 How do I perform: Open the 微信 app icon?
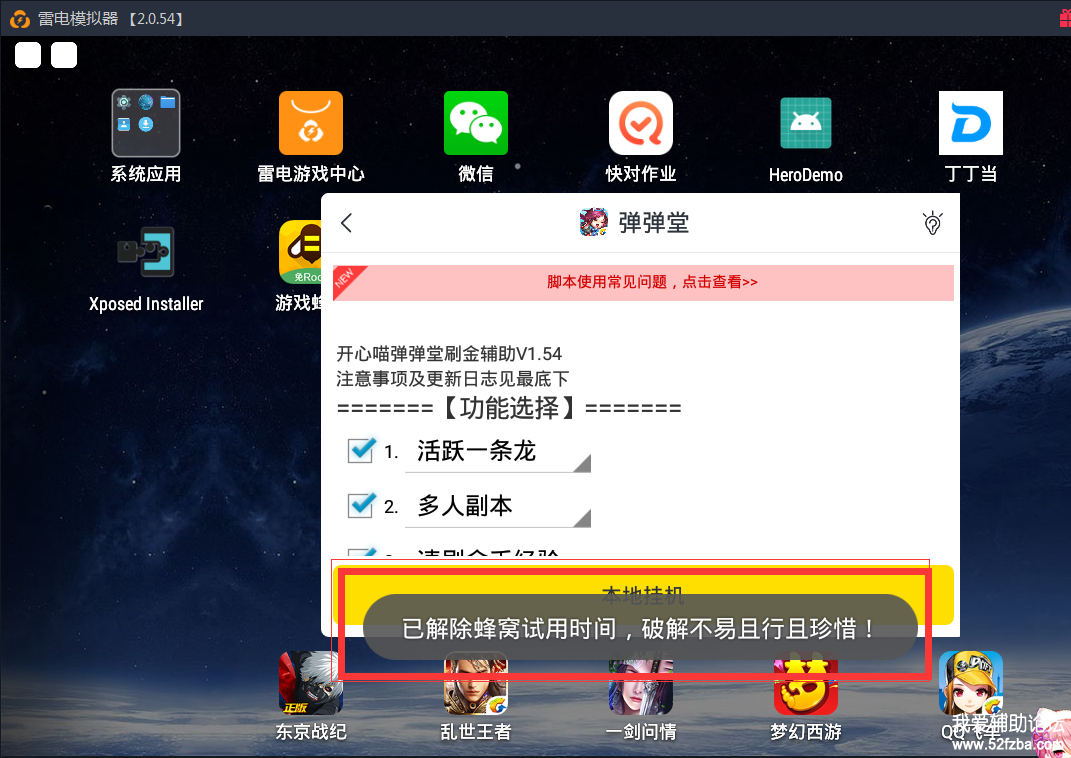pyautogui.click(x=476, y=123)
